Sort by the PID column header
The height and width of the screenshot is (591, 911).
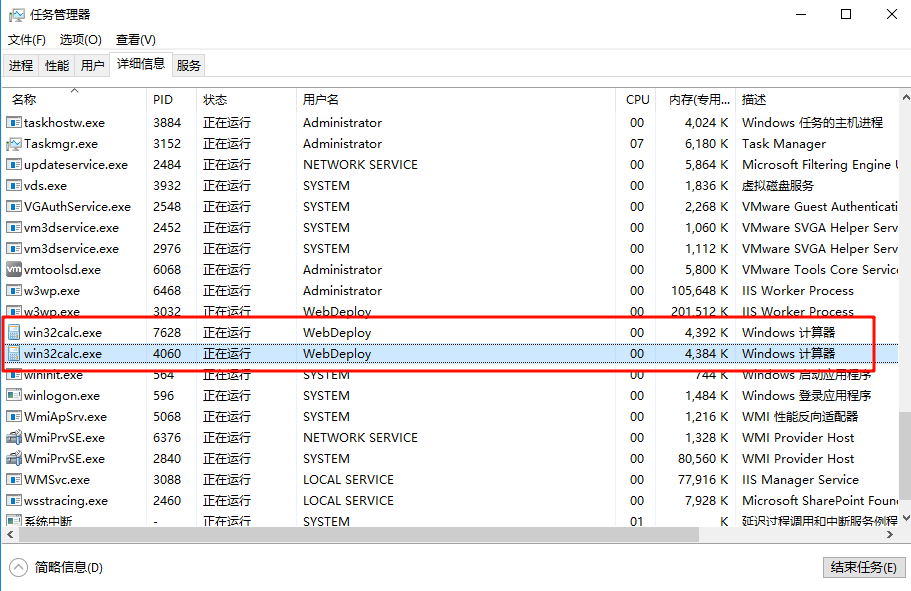[x=163, y=100]
